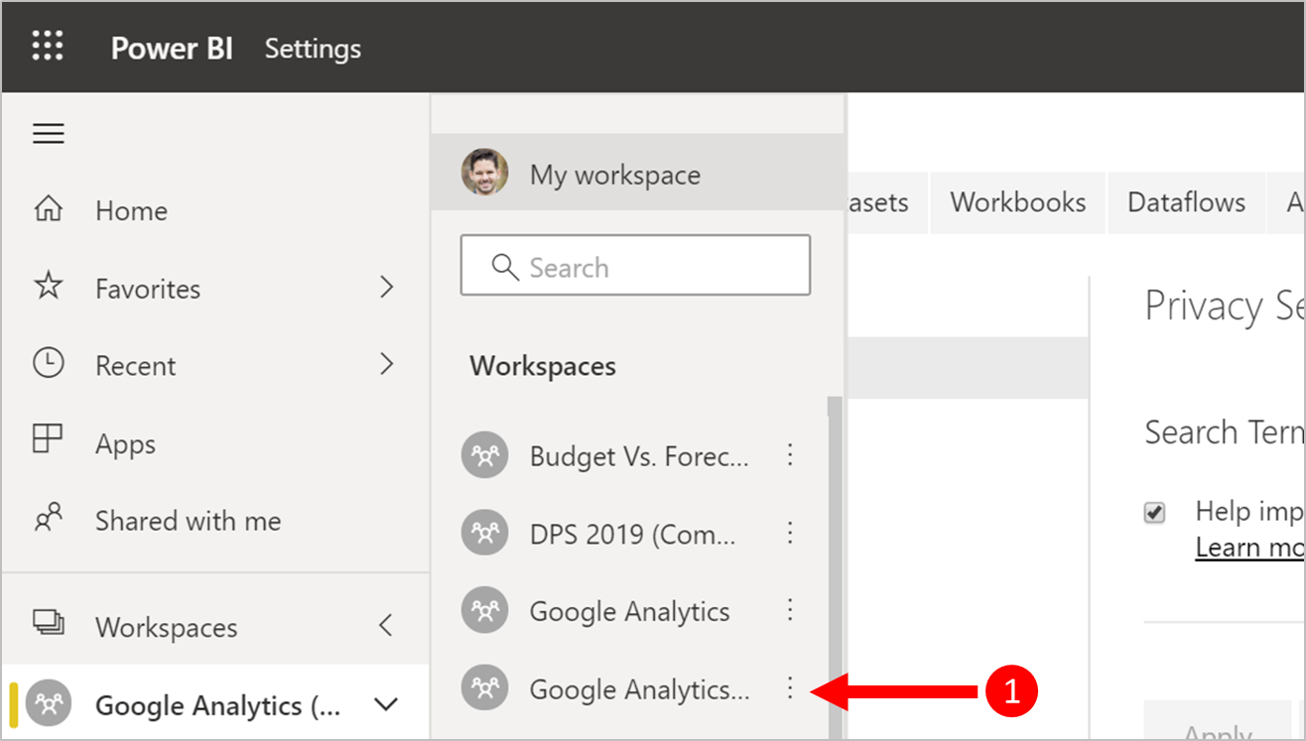Select My workspace in the flyout
The width and height of the screenshot is (1306, 741).
[x=637, y=172]
